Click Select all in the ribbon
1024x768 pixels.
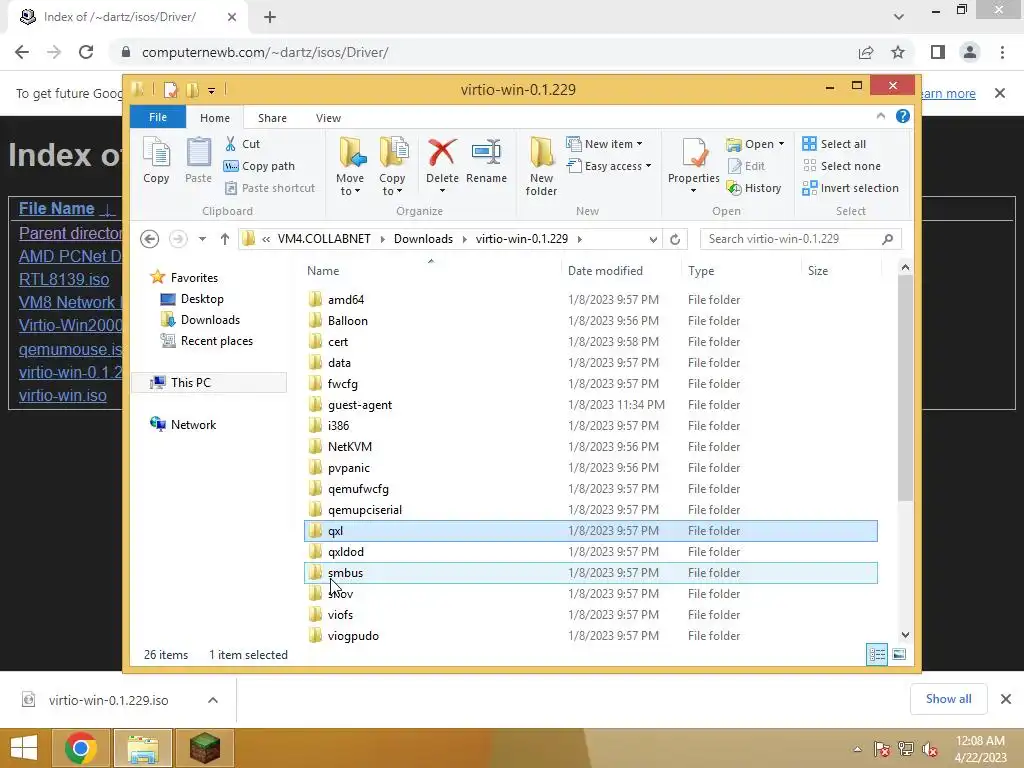point(834,144)
